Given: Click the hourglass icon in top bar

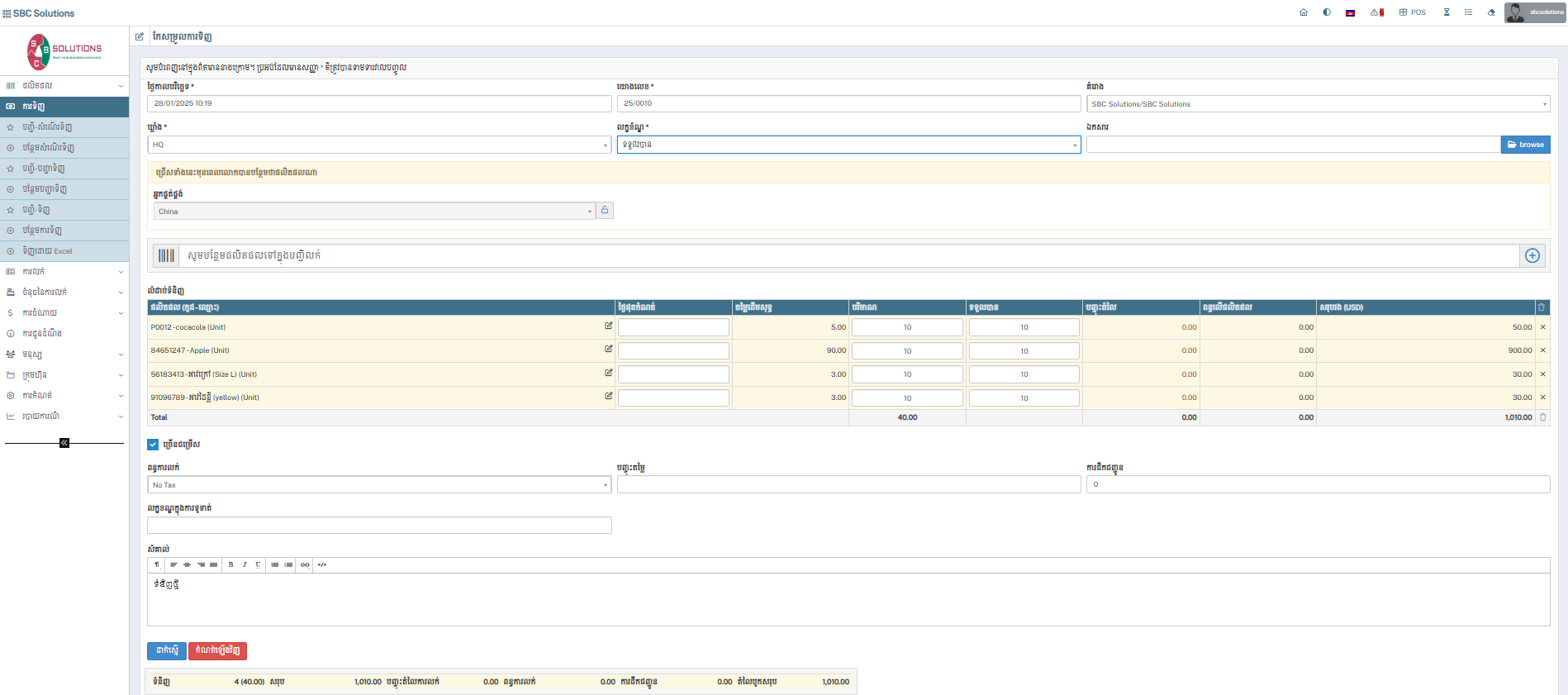Looking at the screenshot, I should tap(1447, 12).
